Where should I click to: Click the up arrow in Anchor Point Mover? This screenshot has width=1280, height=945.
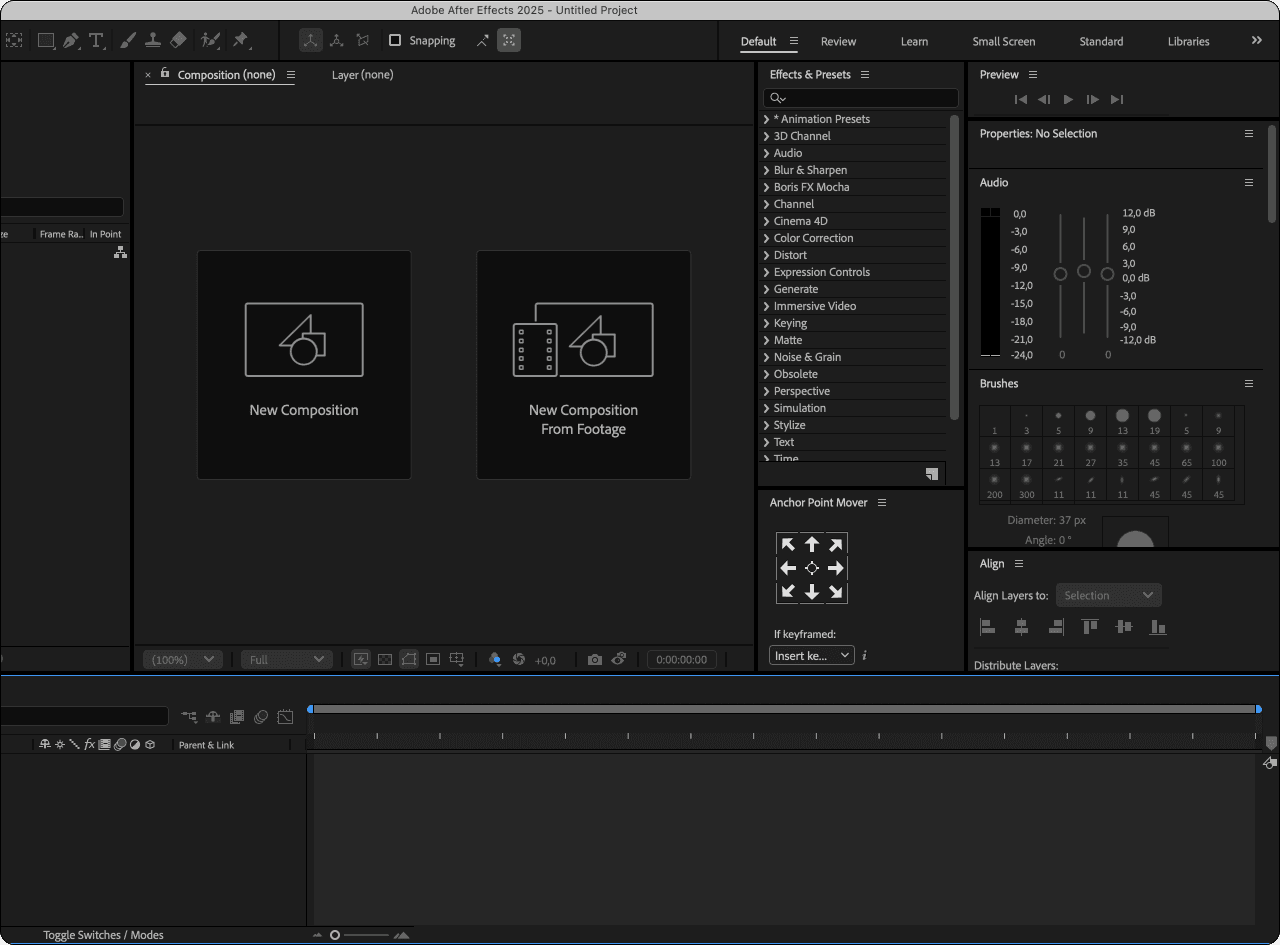point(812,545)
